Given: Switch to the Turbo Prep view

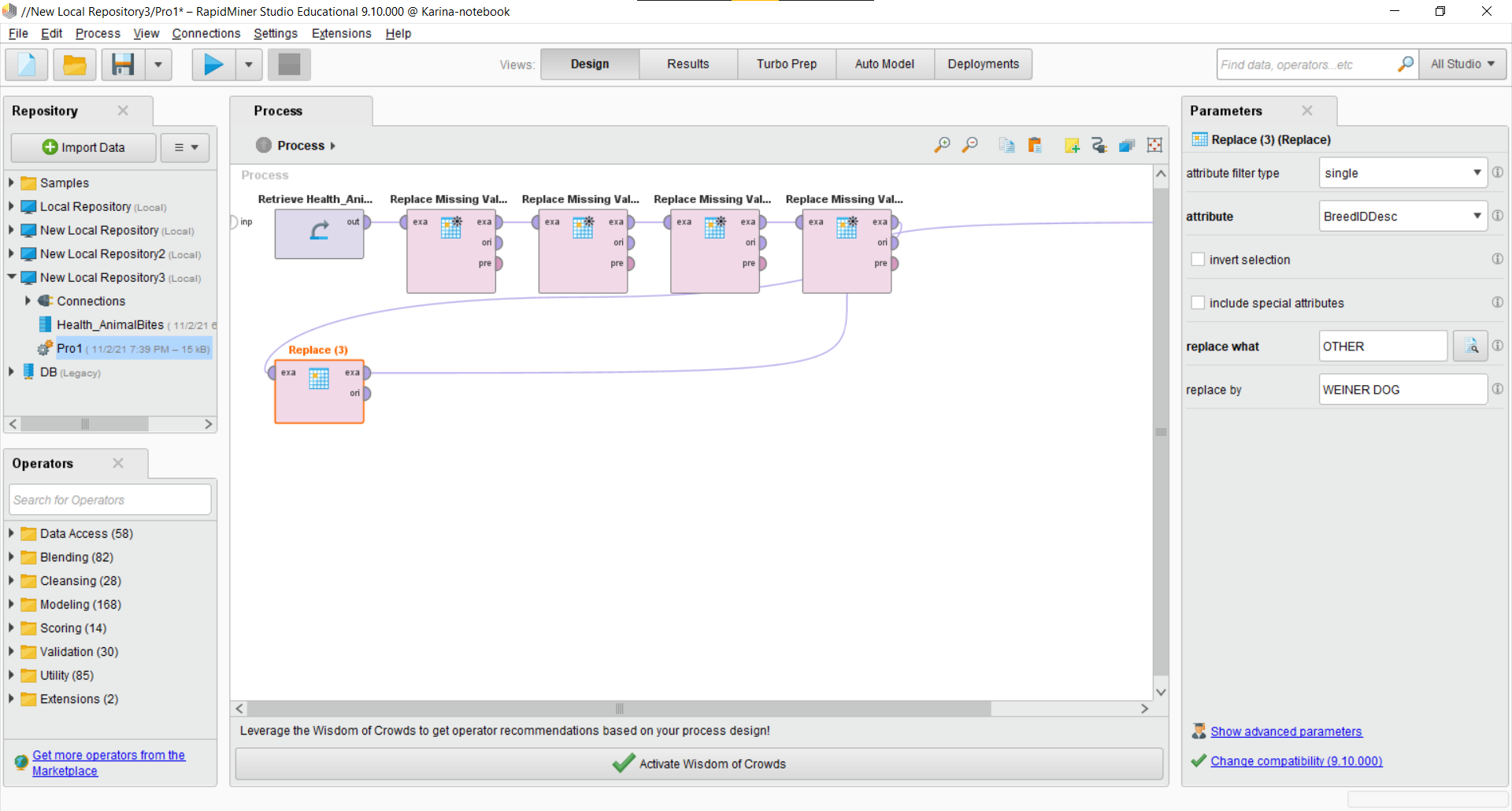Looking at the screenshot, I should pos(787,65).
